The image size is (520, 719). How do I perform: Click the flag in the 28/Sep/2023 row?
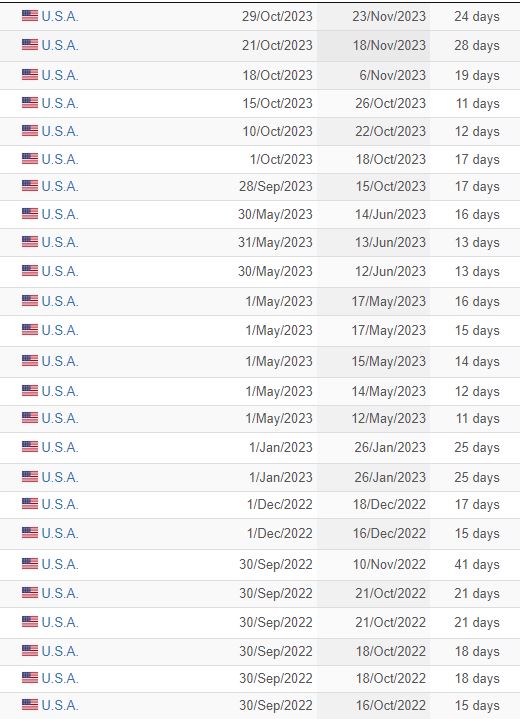(x=30, y=186)
